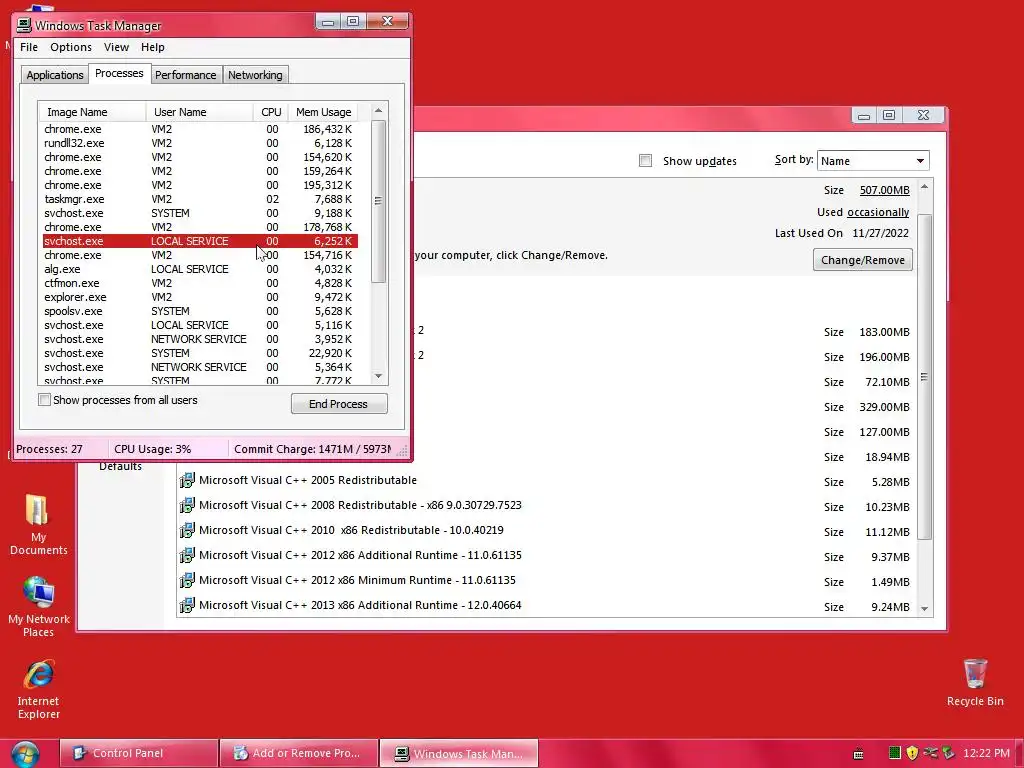
Task: Click the icon beside Visual C++ 2010 x86 Redistributable
Action: click(187, 530)
